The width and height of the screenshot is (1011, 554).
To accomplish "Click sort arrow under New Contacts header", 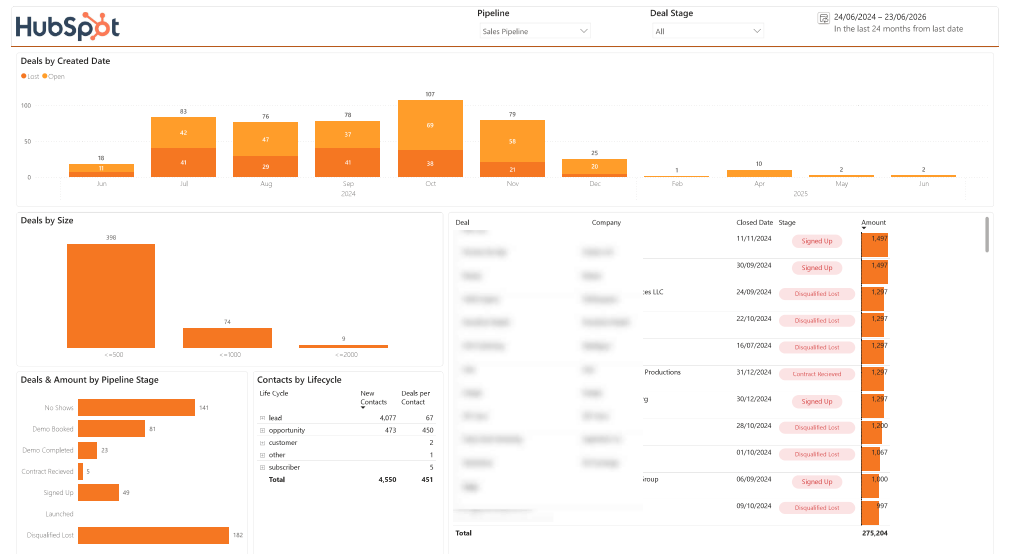I will [363, 408].
